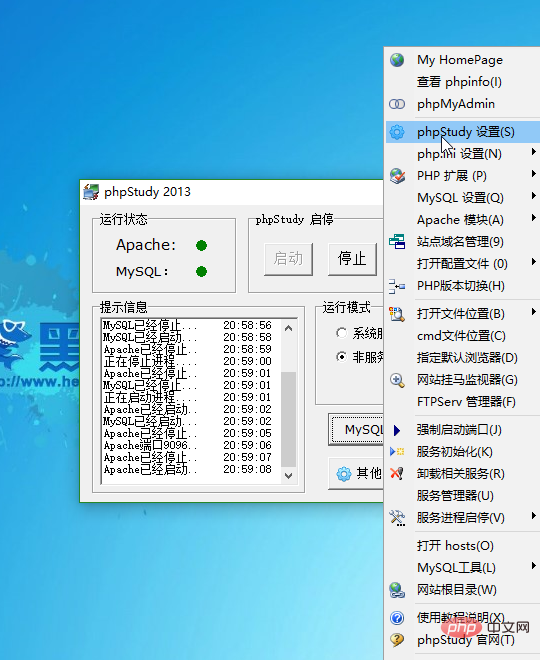Click the uninstall related services icon
This screenshot has width=540, height=660.
[x=397, y=474]
